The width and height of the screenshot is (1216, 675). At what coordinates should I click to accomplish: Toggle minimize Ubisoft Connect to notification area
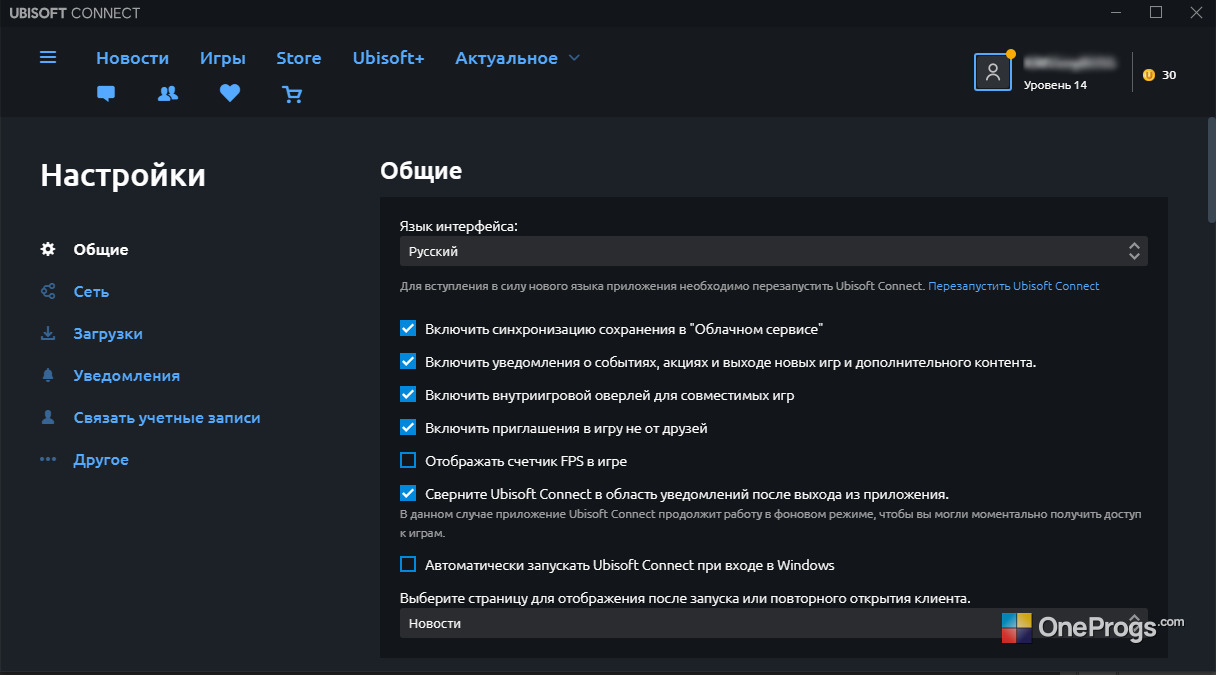pos(408,493)
